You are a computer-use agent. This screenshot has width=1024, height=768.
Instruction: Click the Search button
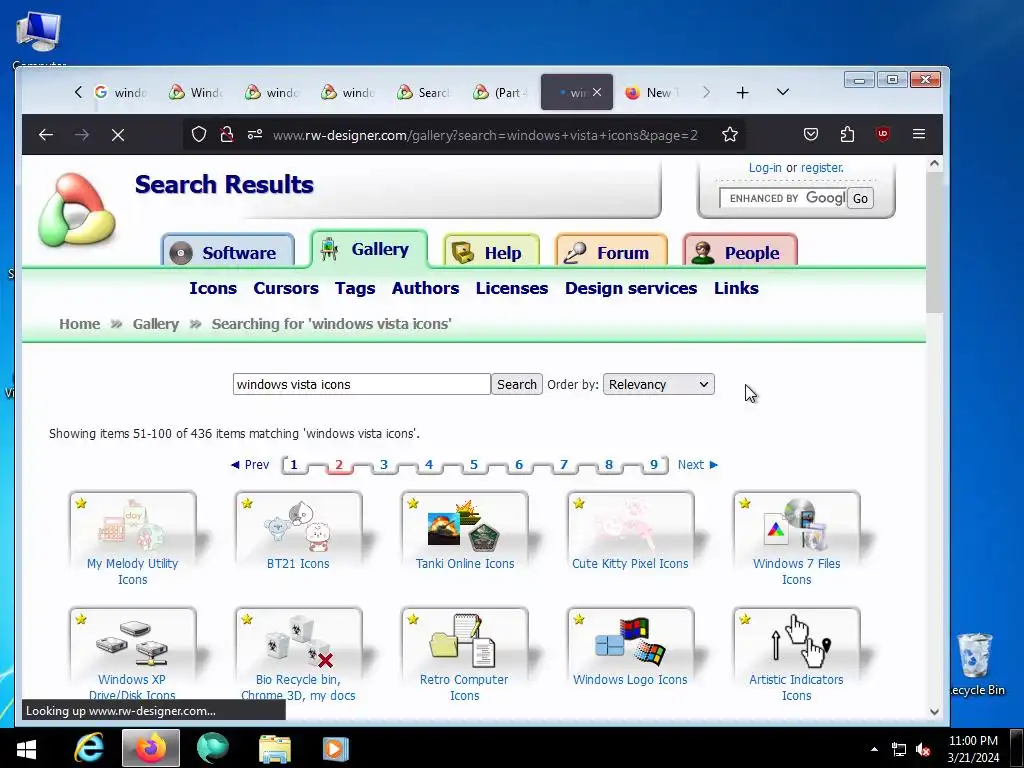[517, 385]
